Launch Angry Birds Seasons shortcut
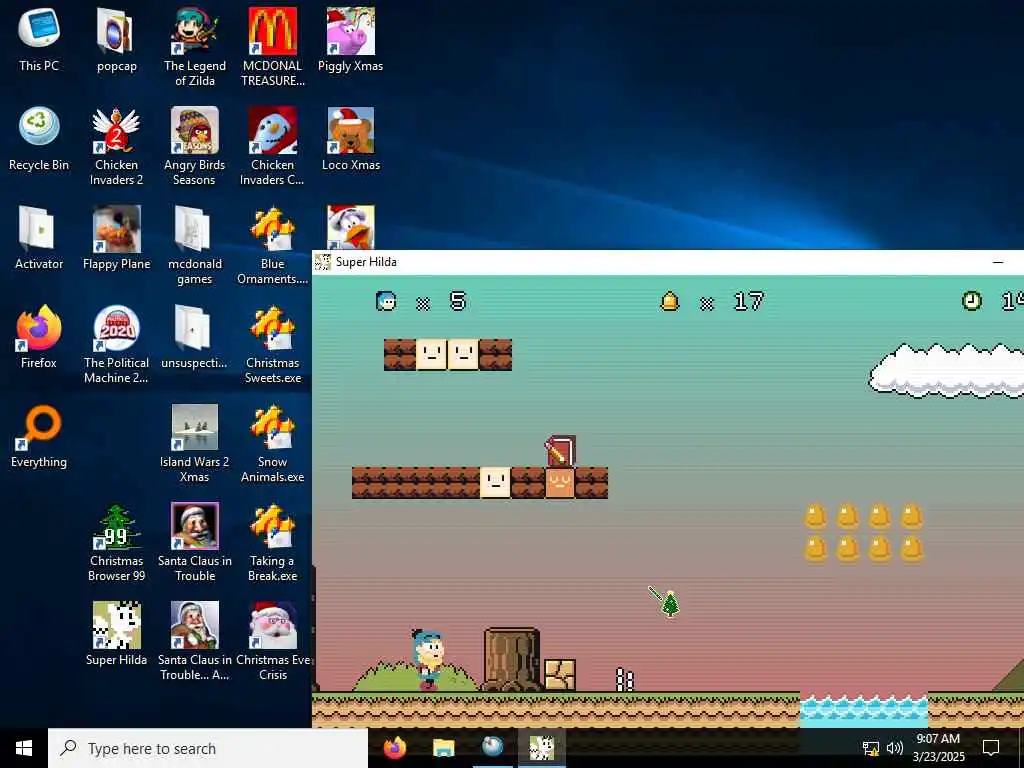 pos(195,146)
